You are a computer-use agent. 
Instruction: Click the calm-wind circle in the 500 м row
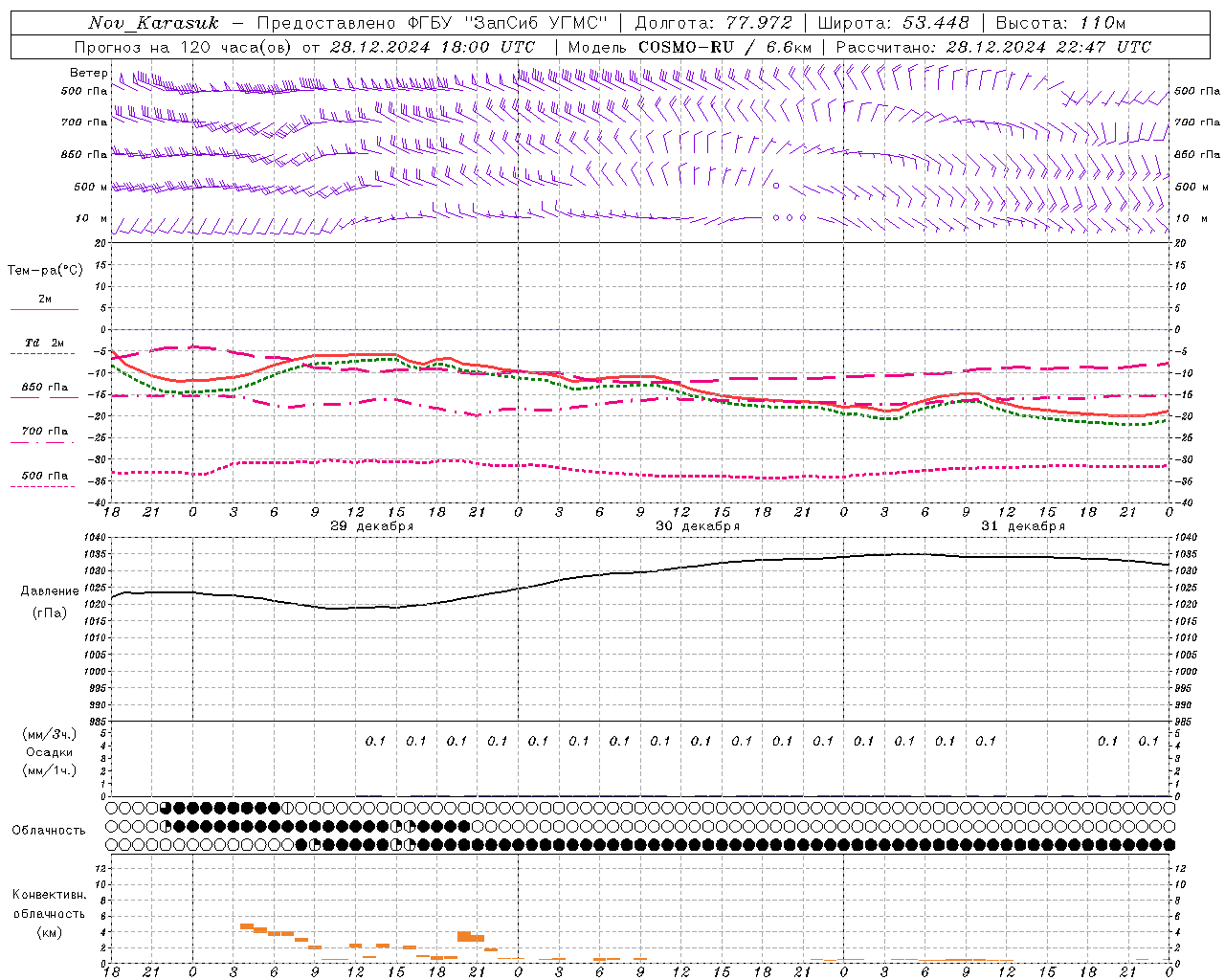coord(776,186)
